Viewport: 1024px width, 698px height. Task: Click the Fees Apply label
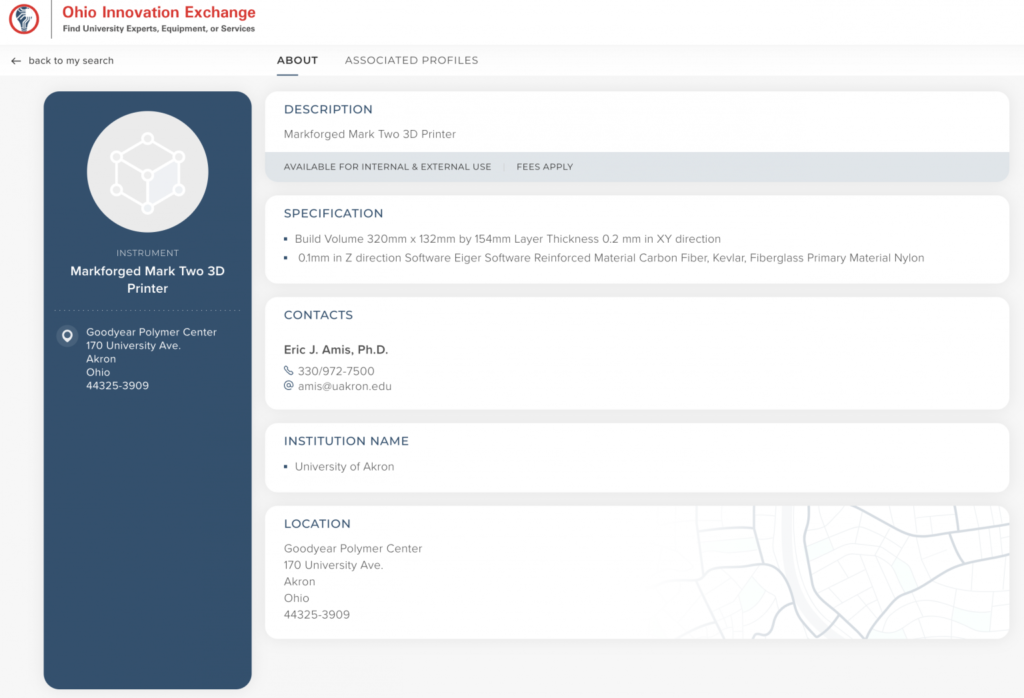544,167
